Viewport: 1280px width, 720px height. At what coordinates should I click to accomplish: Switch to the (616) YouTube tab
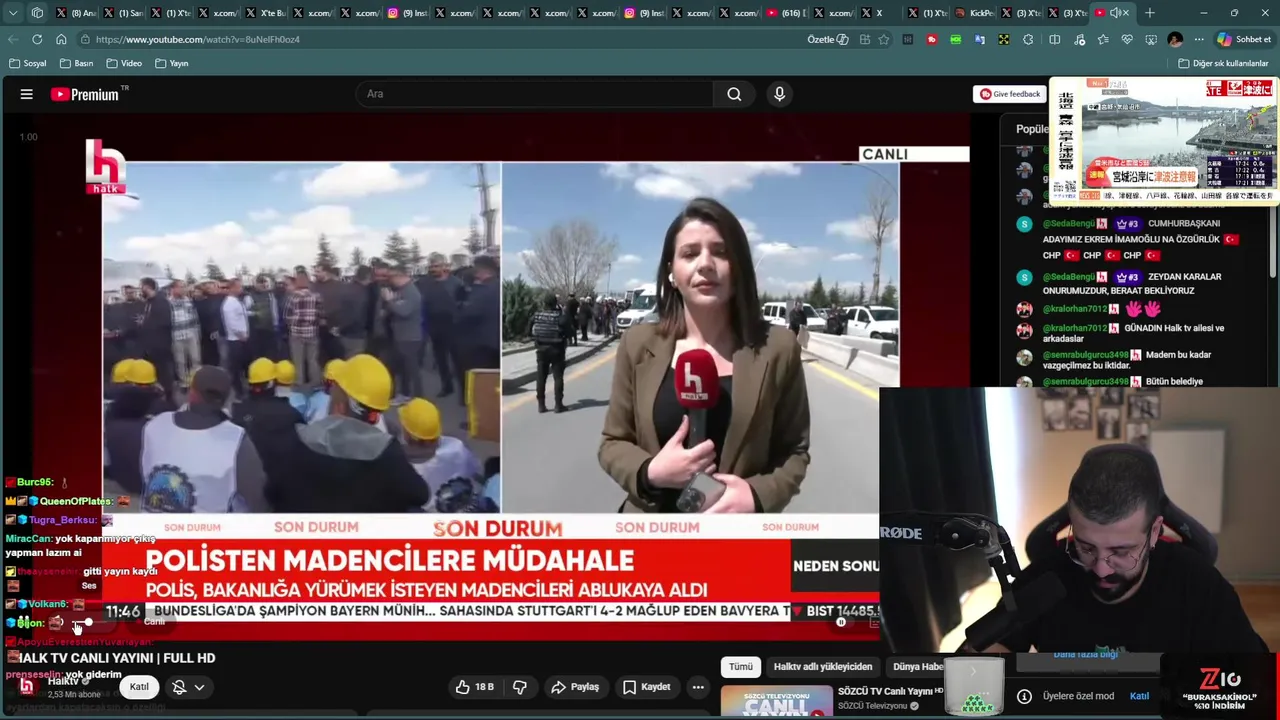[788, 13]
